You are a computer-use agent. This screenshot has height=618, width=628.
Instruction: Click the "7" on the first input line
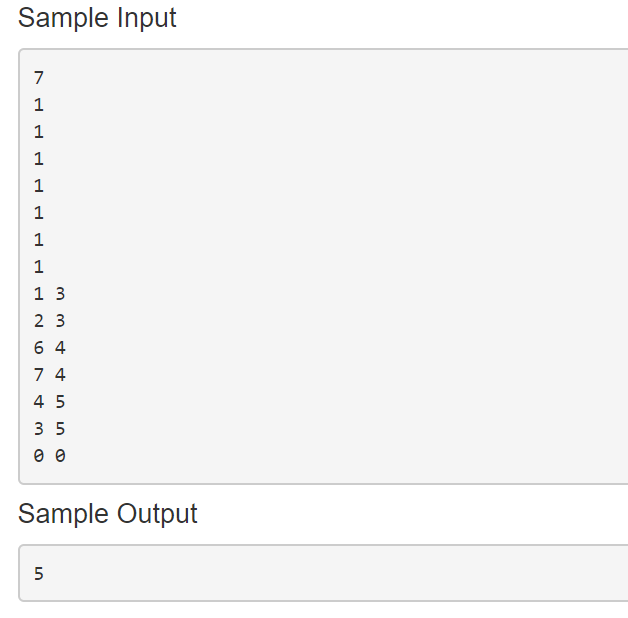39,78
